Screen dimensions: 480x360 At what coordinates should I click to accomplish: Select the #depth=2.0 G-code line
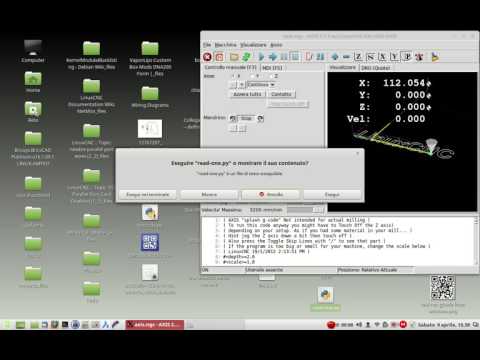[239, 257]
